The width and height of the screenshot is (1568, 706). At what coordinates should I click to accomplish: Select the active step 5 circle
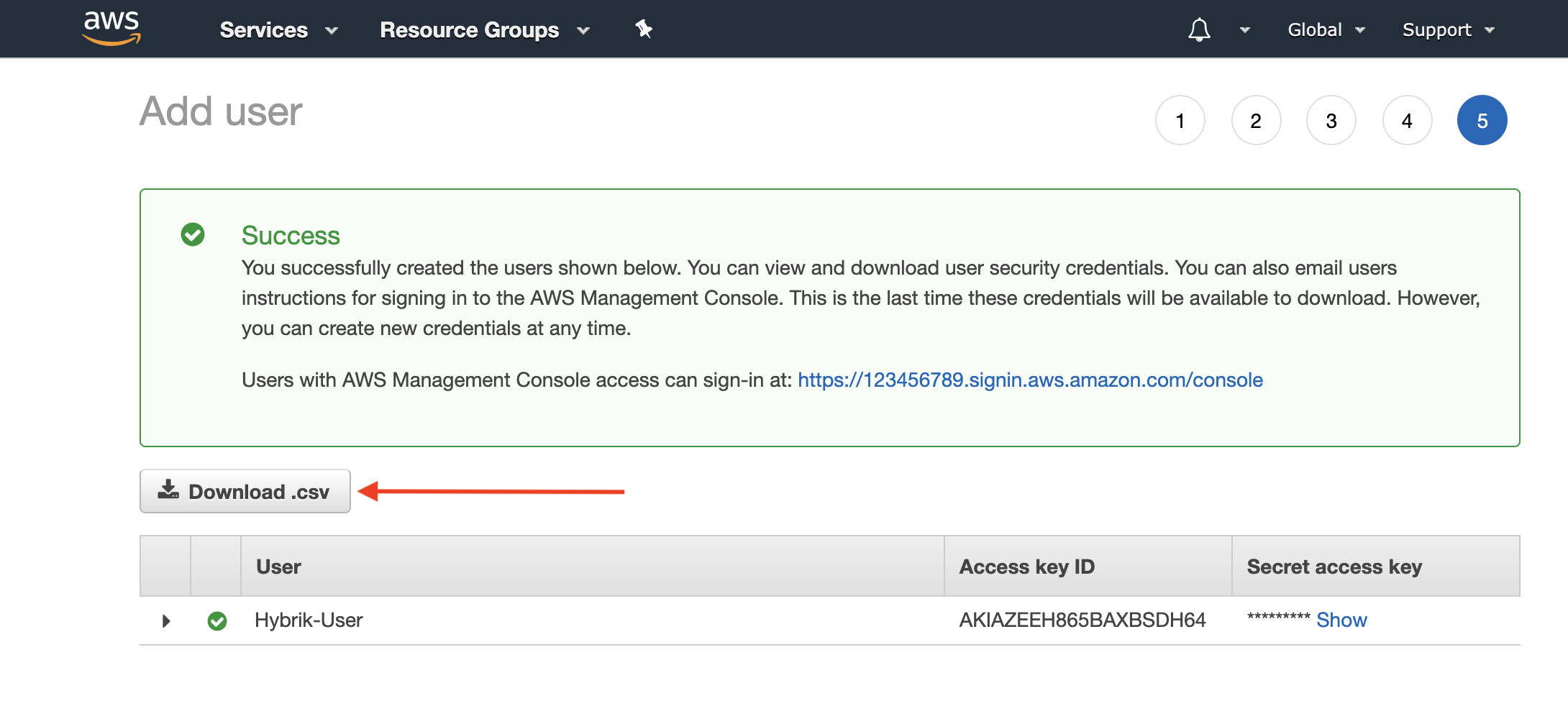(x=1482, y=120)
